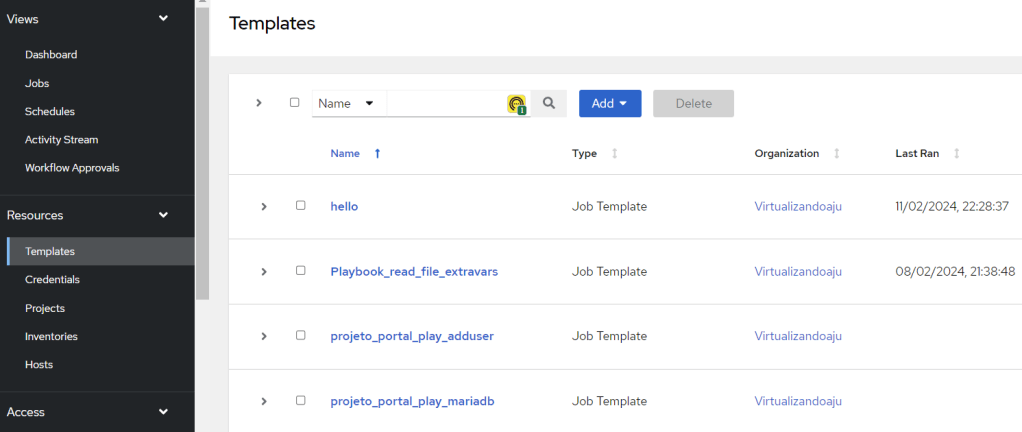
Task: Open the Name filter dropdown
Action: click(348, 103)
